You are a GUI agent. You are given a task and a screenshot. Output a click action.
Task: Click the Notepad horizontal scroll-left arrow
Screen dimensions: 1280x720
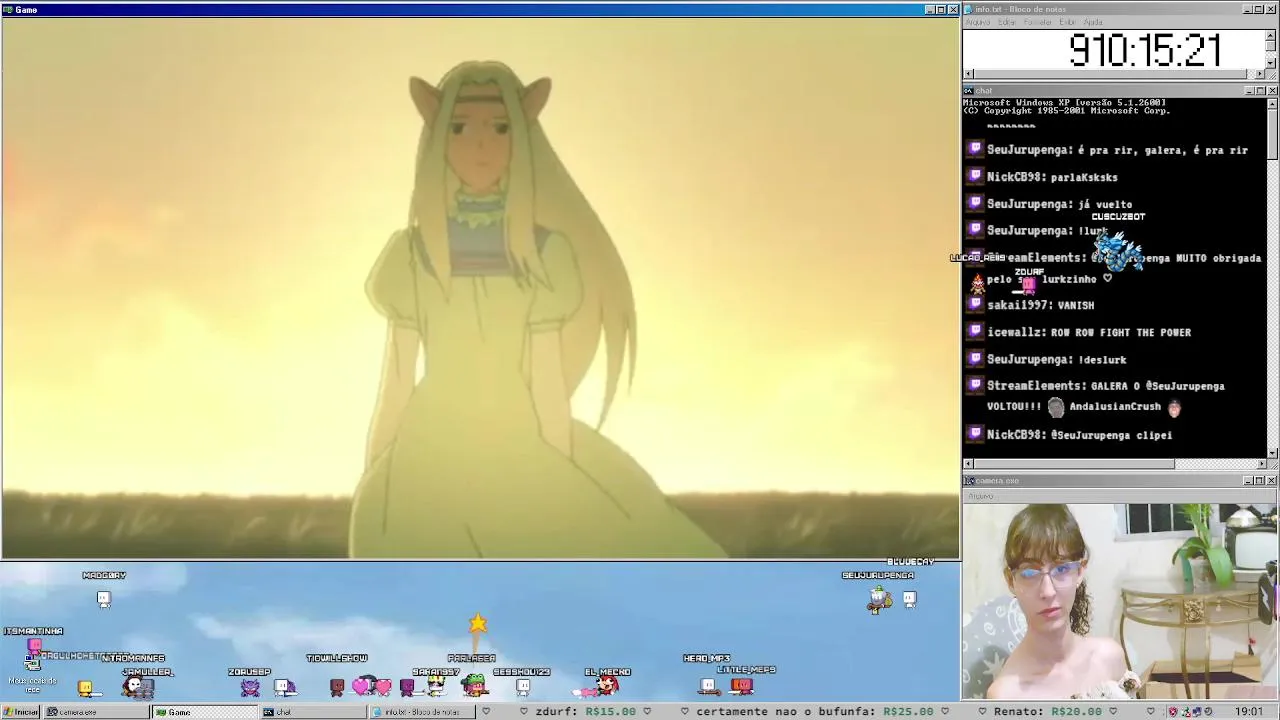(968, 74)
